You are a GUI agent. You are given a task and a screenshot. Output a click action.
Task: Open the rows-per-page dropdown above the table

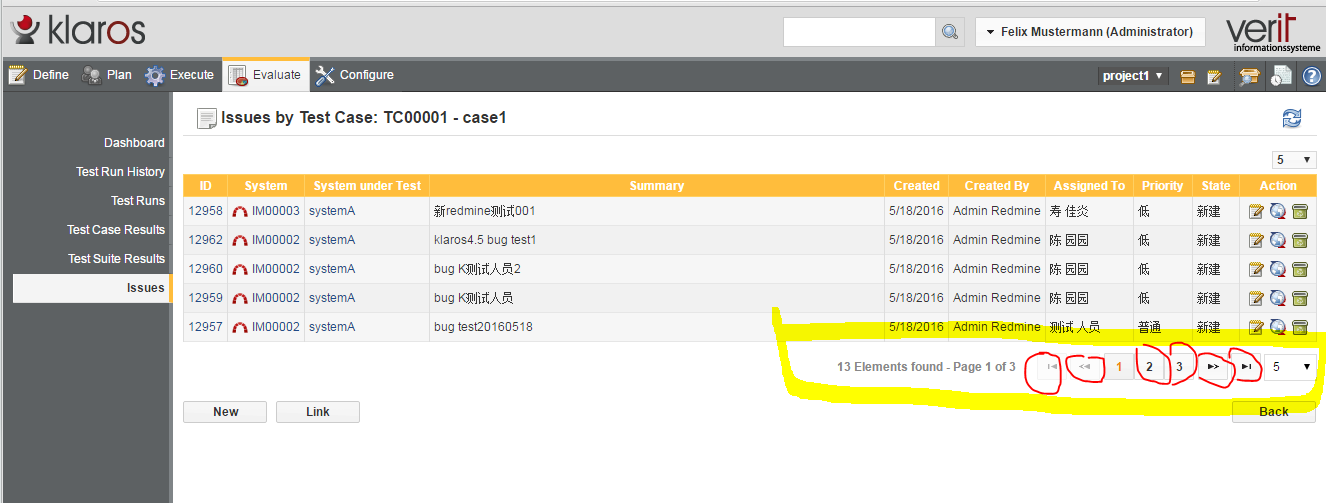(x=1293, y=160)
